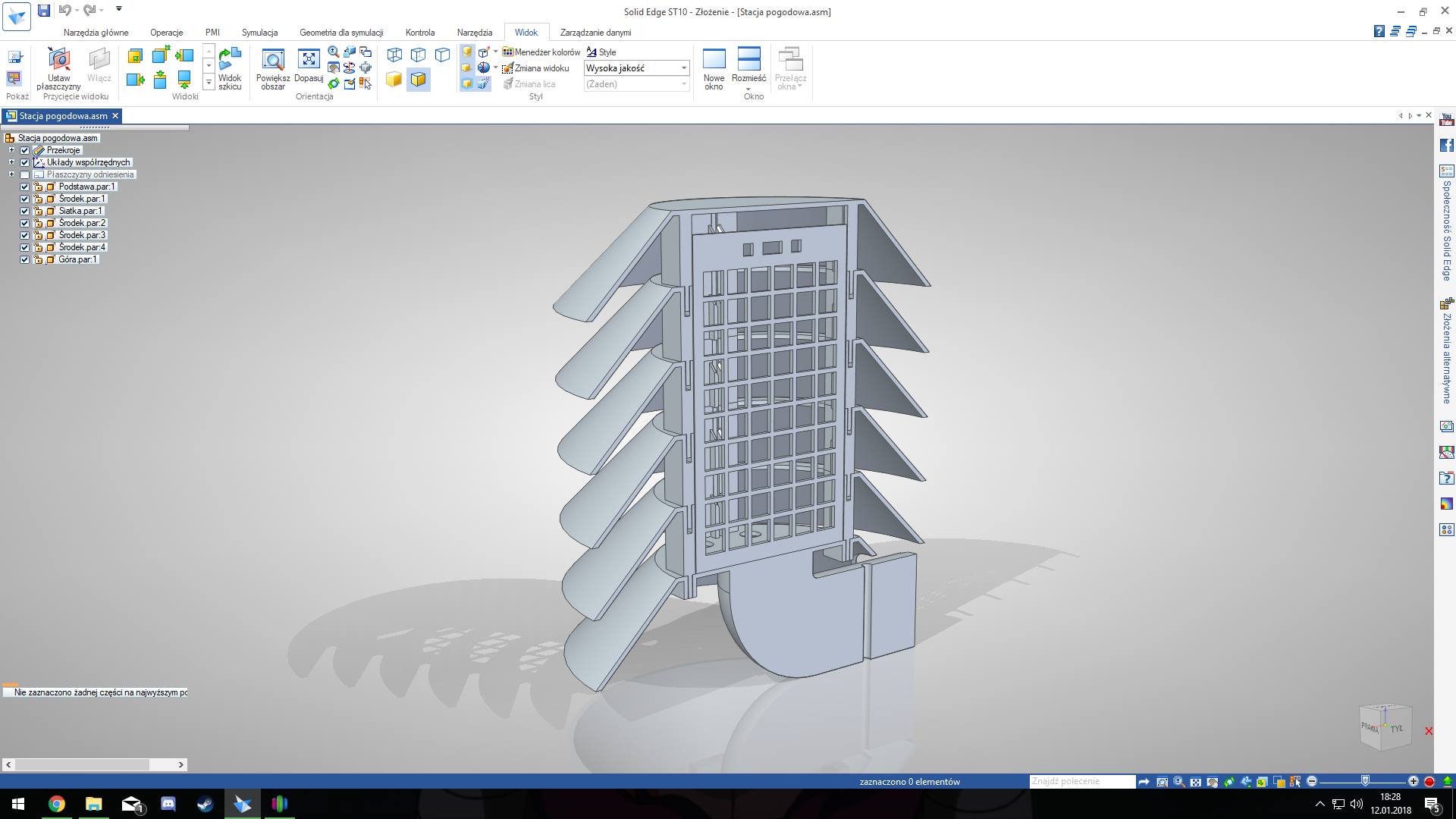Click the Solid Edge application button

click(x=17, y=17)
